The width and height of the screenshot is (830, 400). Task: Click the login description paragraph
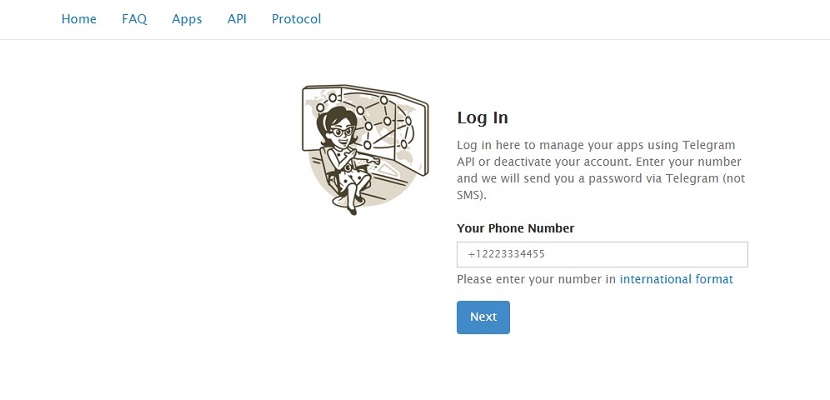[x=601, y=170]
